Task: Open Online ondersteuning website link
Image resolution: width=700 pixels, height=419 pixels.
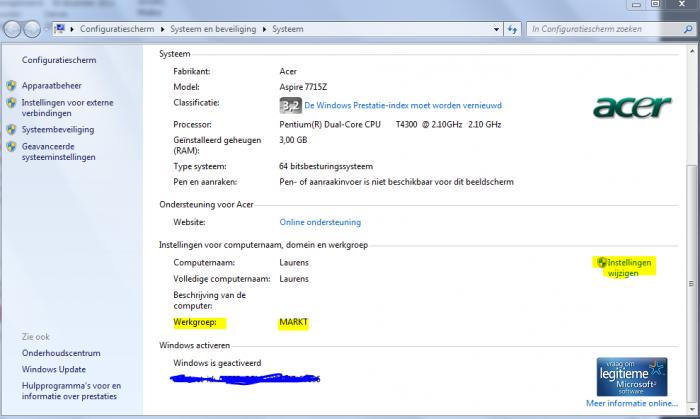Action: 320,222
